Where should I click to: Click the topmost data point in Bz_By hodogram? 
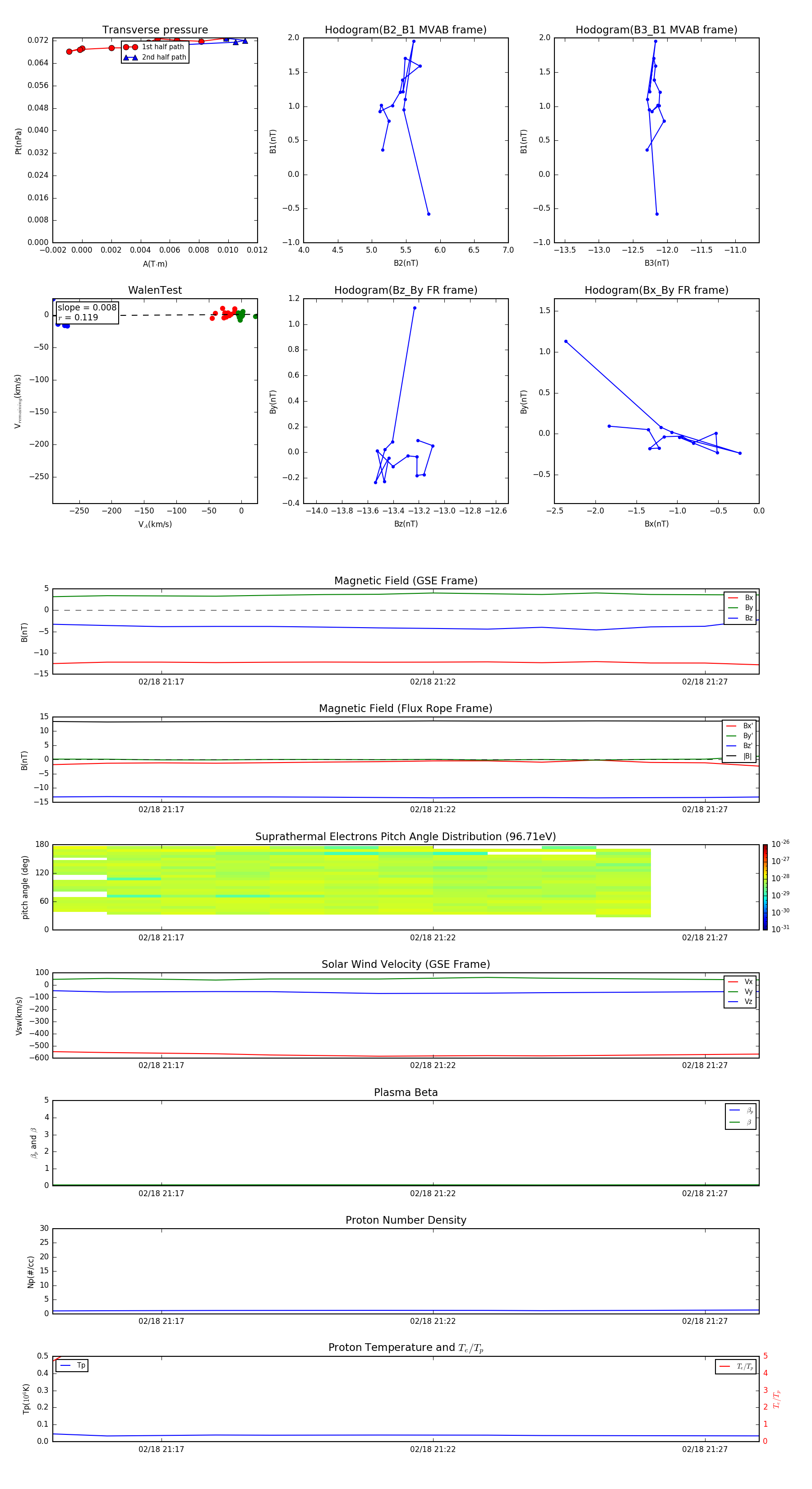point(415,308)
